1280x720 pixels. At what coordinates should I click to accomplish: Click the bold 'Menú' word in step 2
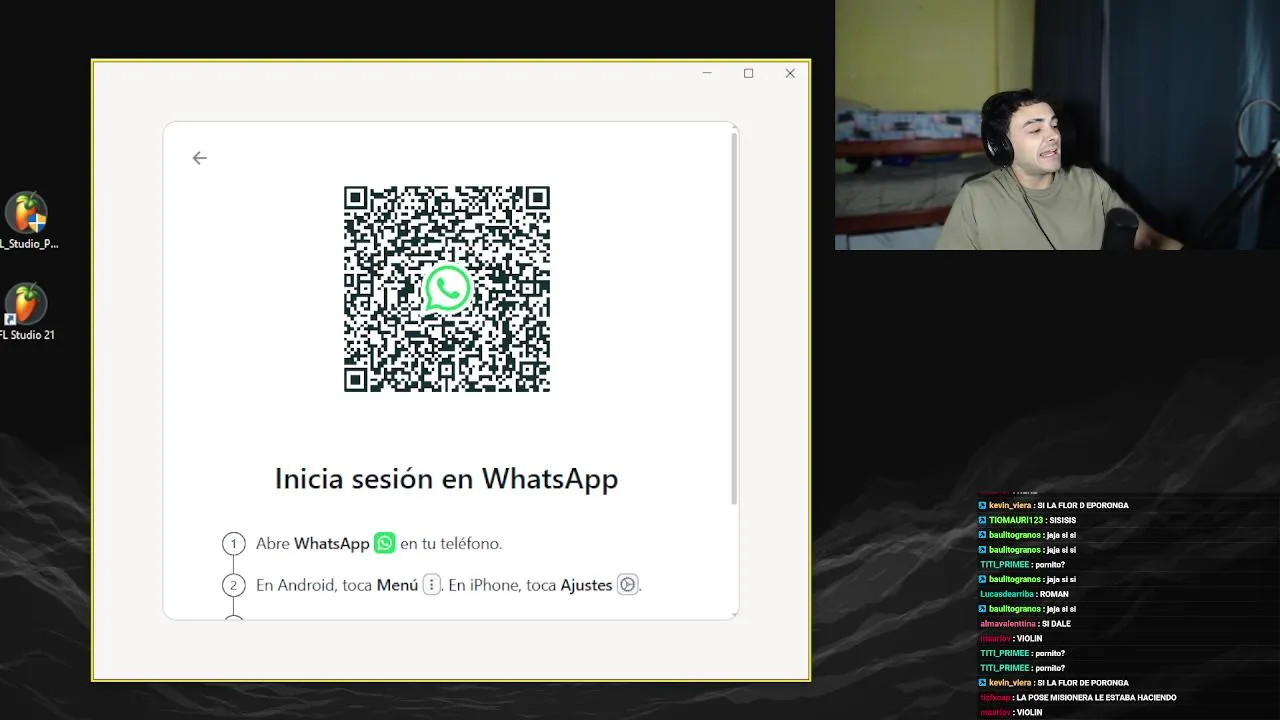pyautogui.click(x=397, y=585)
